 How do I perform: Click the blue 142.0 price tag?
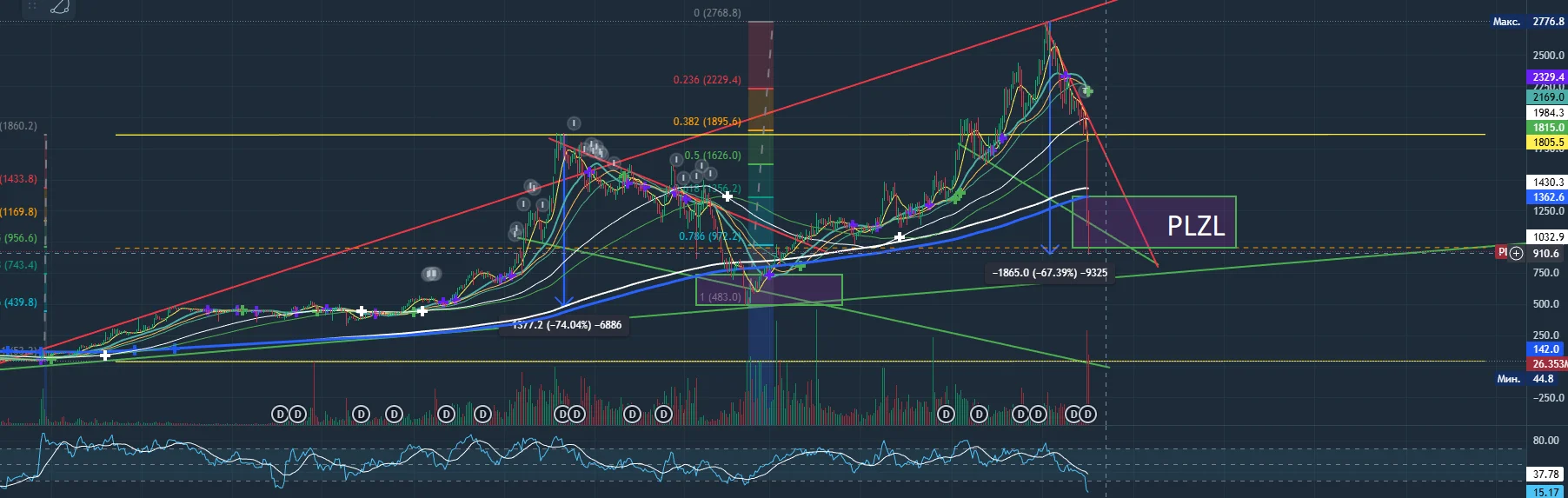(1547, 349)
